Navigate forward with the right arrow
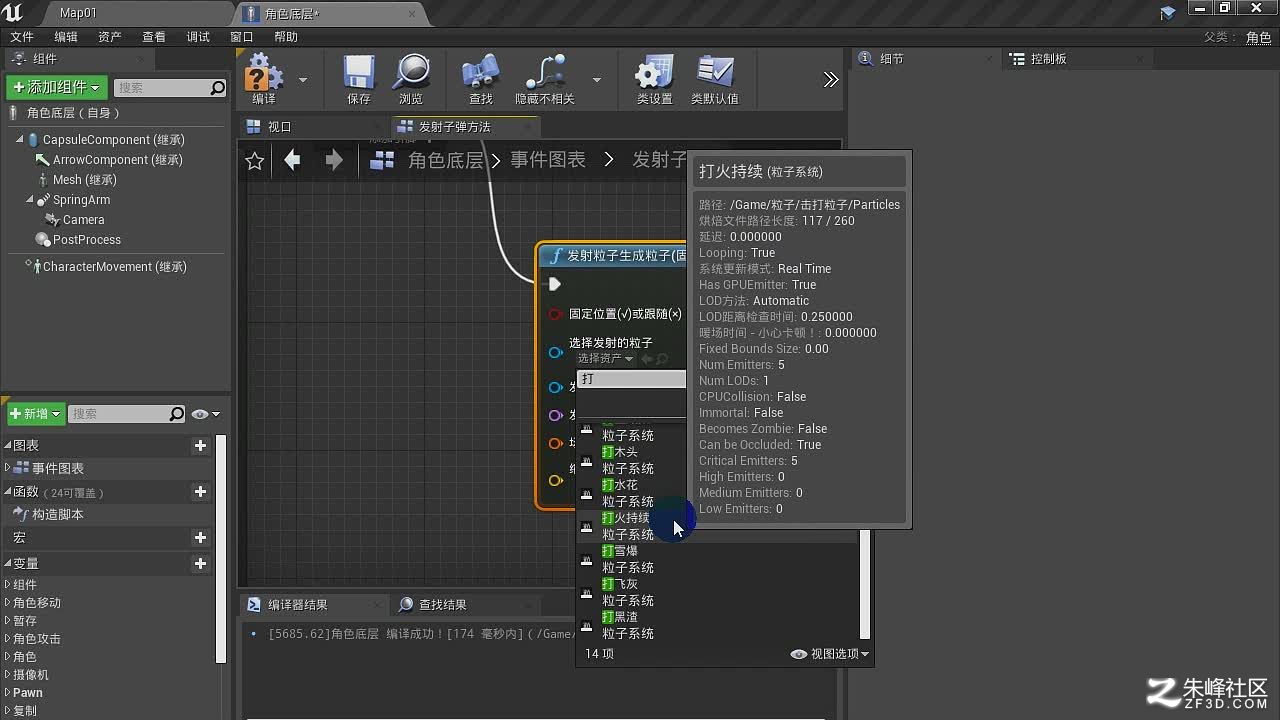The width and height of the screenshot is (1280, 720). coord(334,160)
